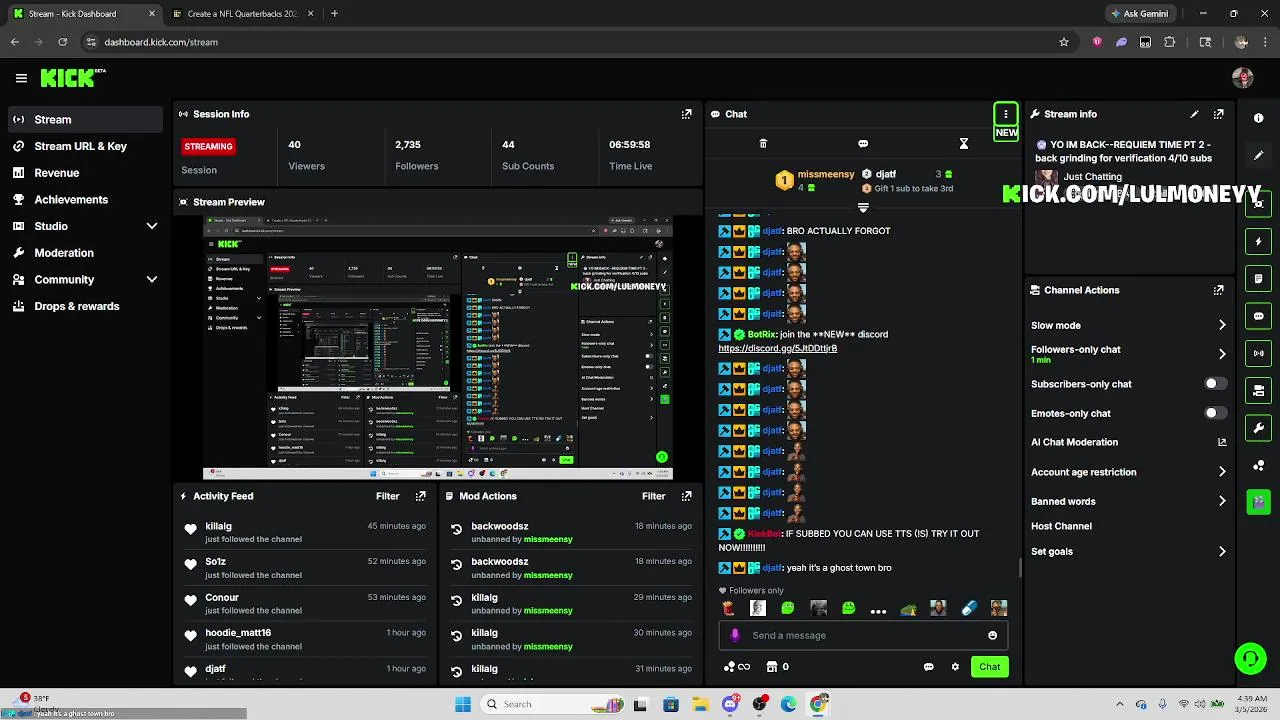Open the hamburger menu beside Kick logo
This screenshot has width=1280, height=720.
pyautogui.click(x=21, y=78)
